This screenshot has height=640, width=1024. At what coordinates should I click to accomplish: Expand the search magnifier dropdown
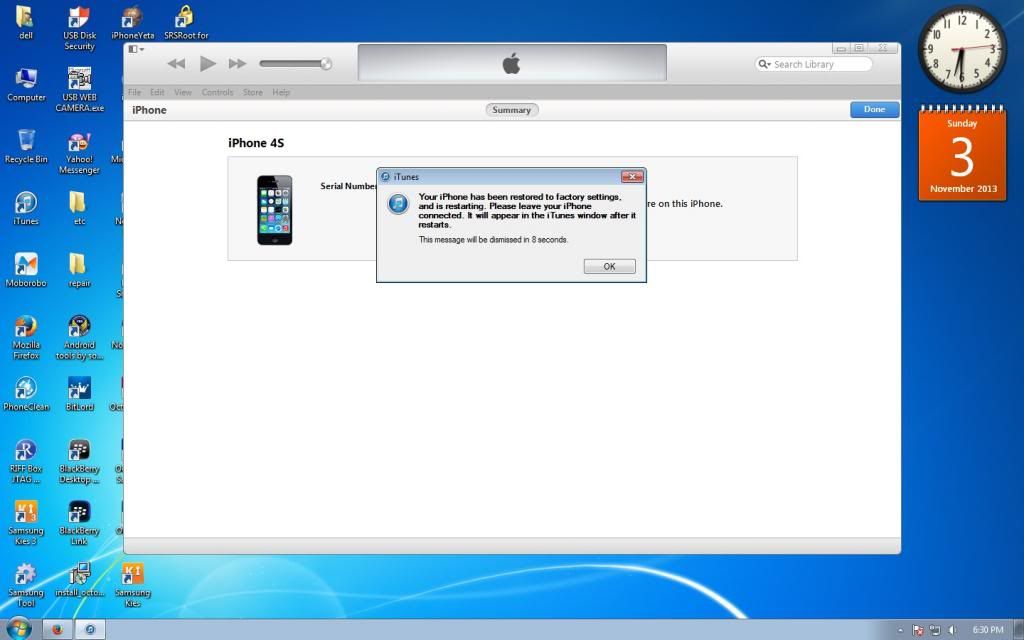point(765,64)
